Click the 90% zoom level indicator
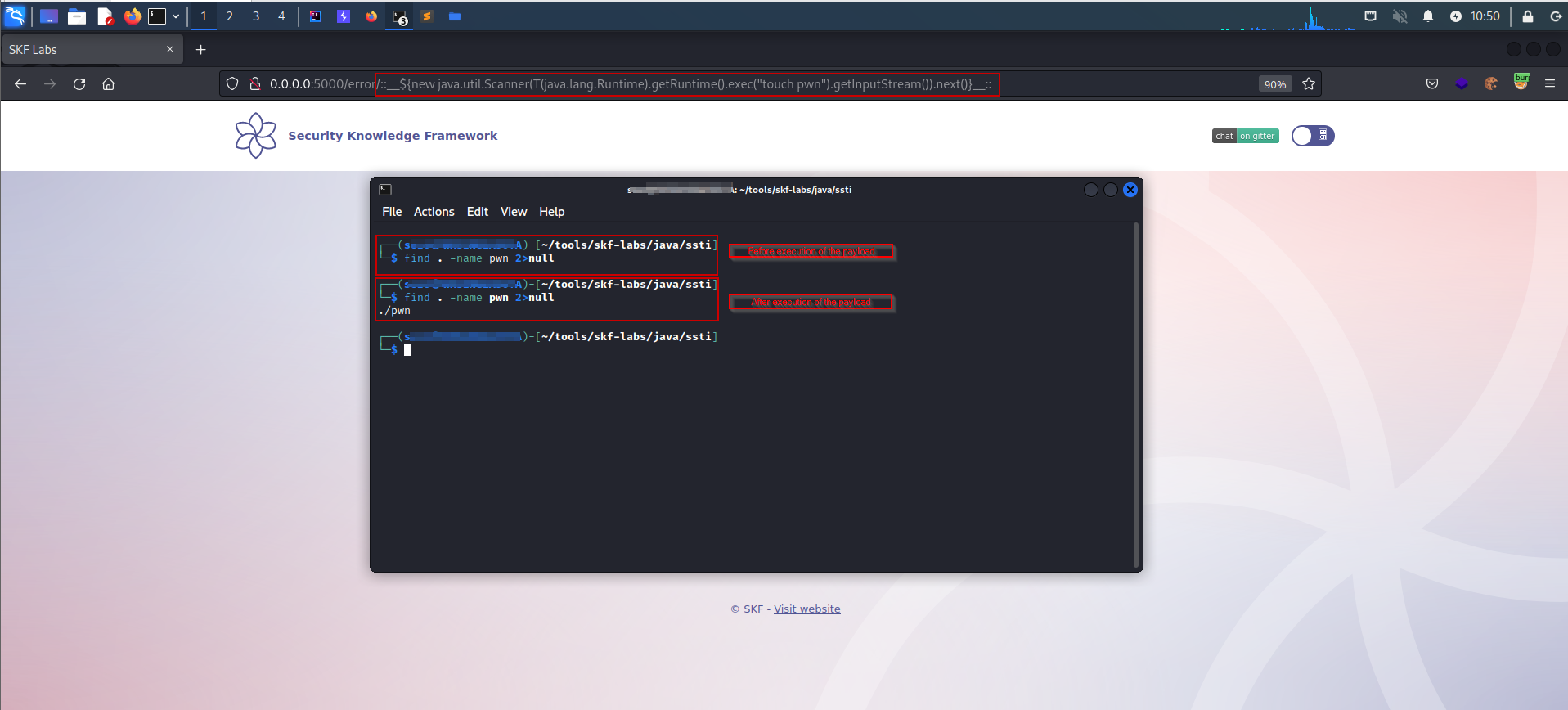Image resolution: width=1568 pixels, height=710 pixels. [x=1274, y=84]
